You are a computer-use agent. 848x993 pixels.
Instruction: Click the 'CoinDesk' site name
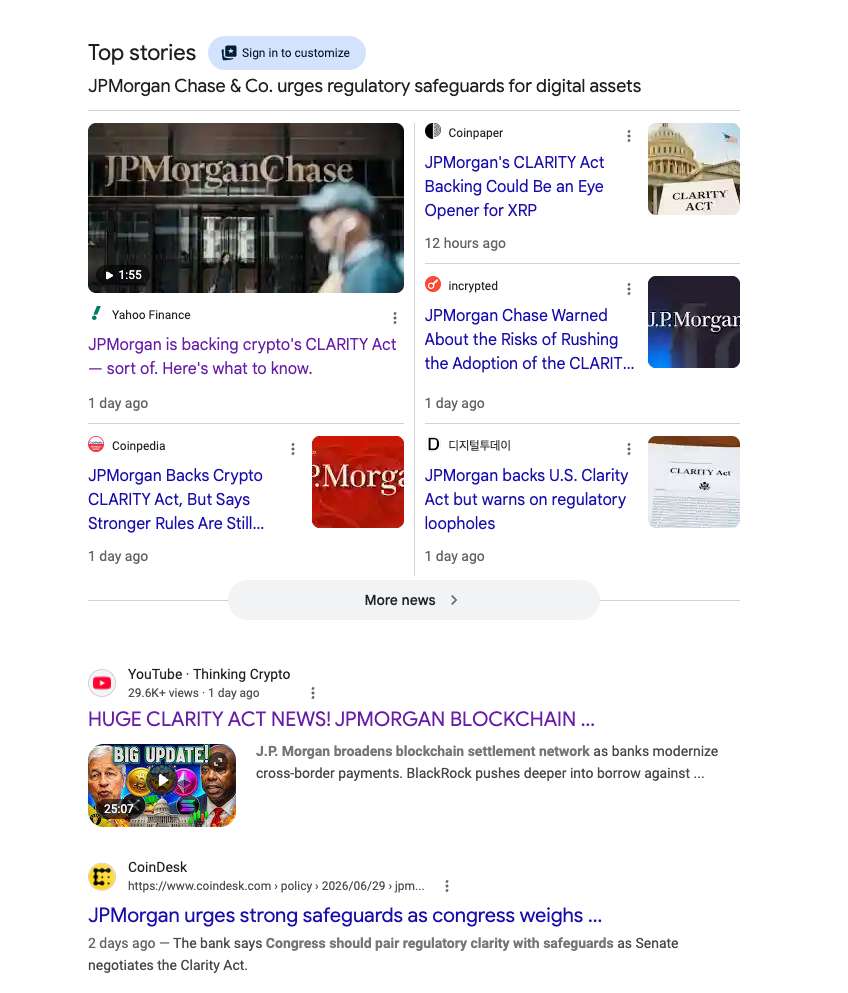tap(158, 867)
